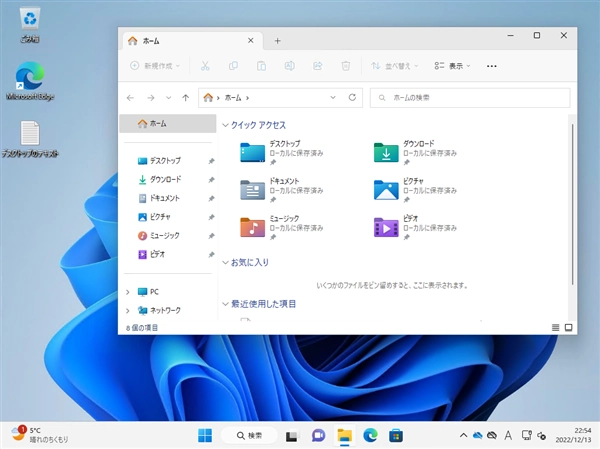Add a new tab with plus button

click(277, 41)
